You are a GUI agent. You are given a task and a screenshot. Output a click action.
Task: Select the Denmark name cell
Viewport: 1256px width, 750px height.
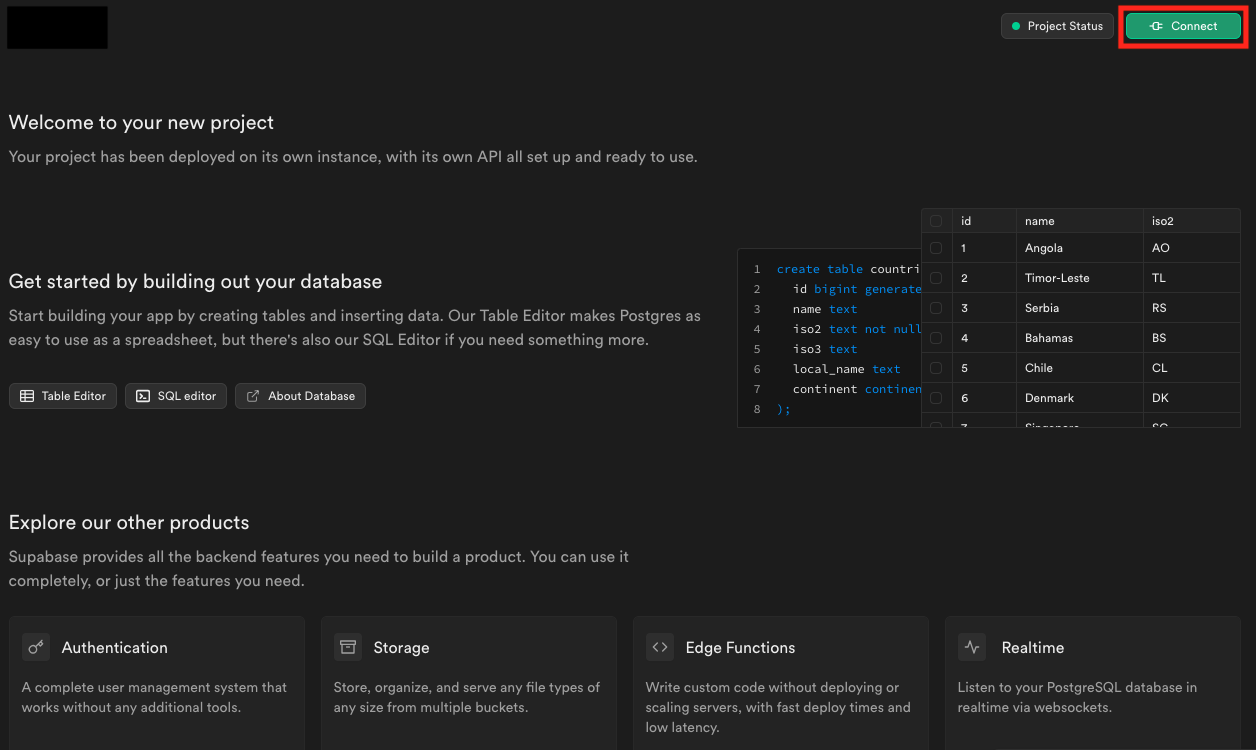(x=1080, y=398)
